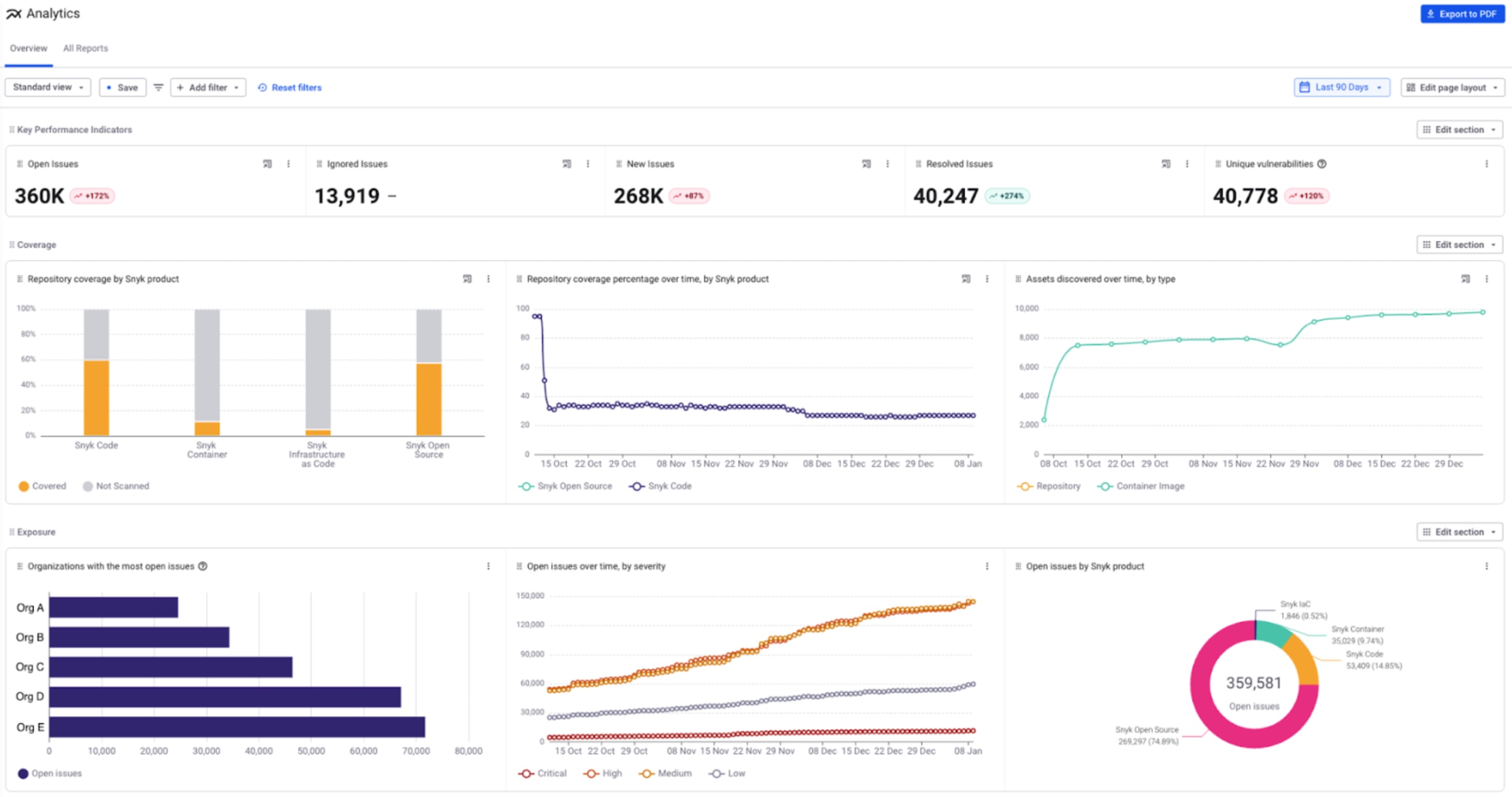Open the kebab menu on Ignored Issues card
1512x797 pixels.
(x=588, y=164)
